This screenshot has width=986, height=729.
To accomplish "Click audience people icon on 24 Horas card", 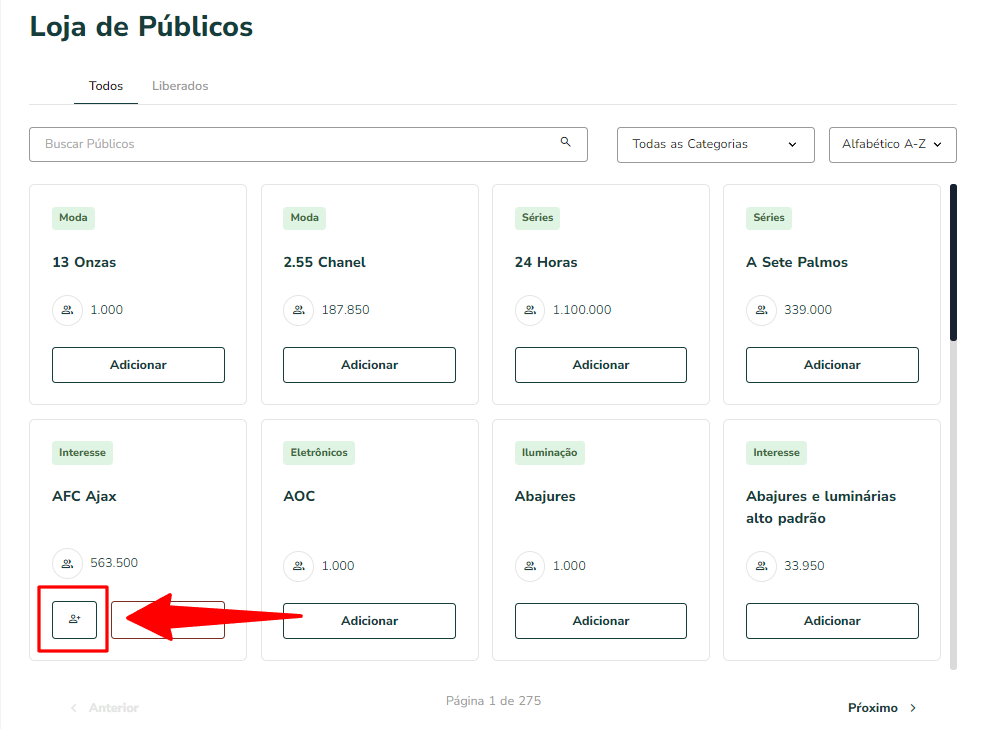I will coord(530,310).
